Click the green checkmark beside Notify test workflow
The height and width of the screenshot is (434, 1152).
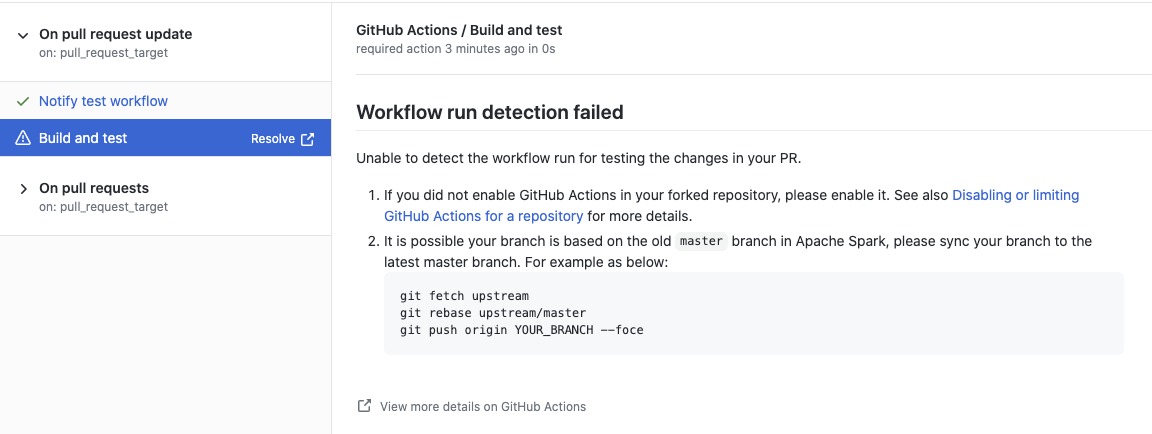click(x=23, y=101)
